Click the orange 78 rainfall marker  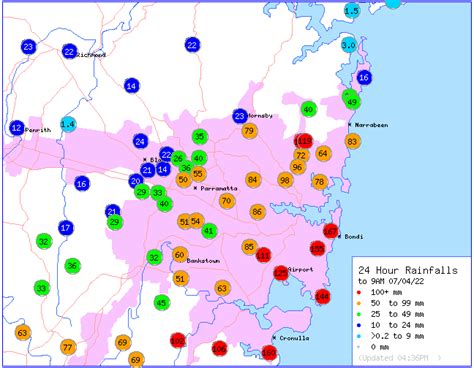(320, 182)
